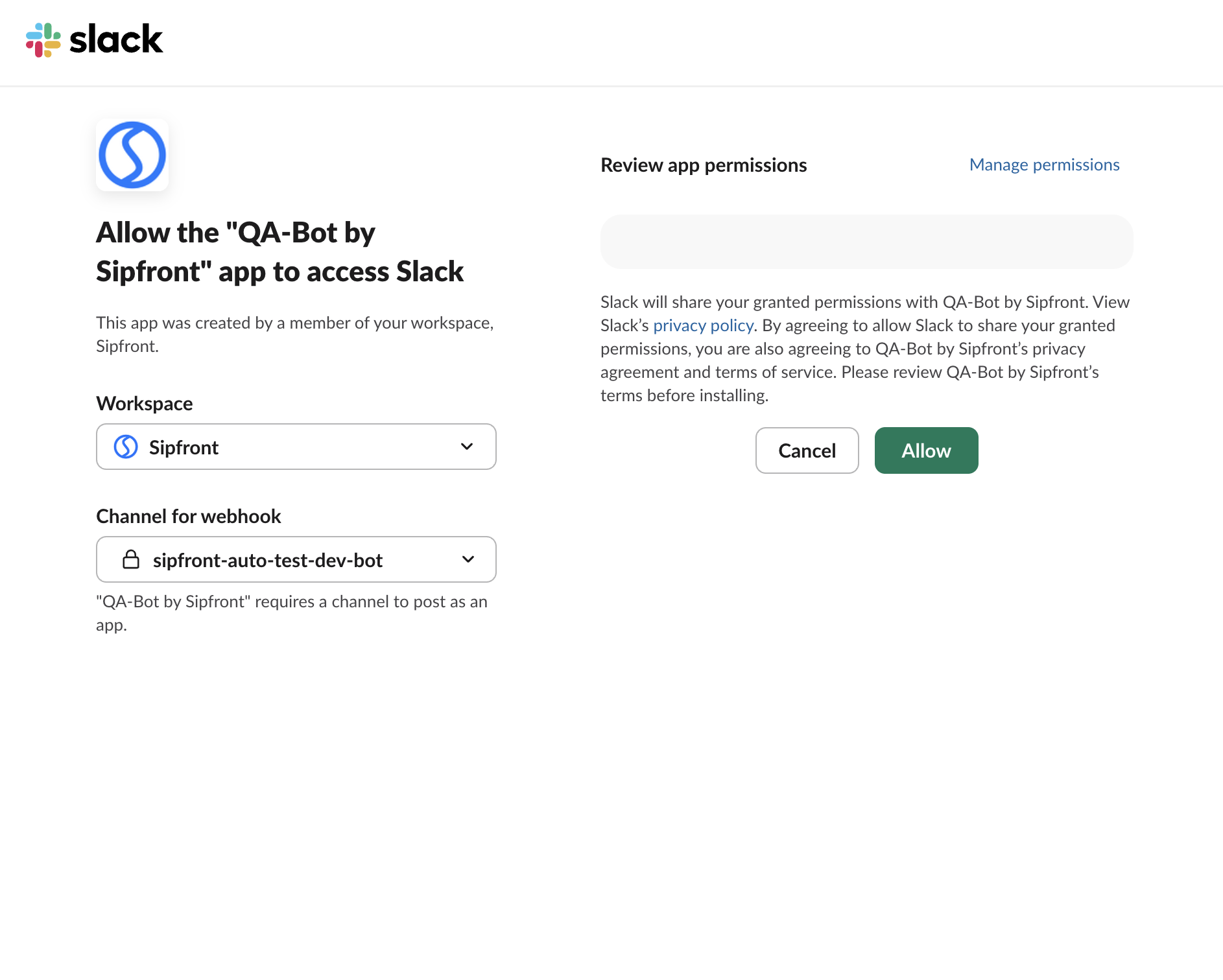Click the "Workspace" field label

click(144, 404)
